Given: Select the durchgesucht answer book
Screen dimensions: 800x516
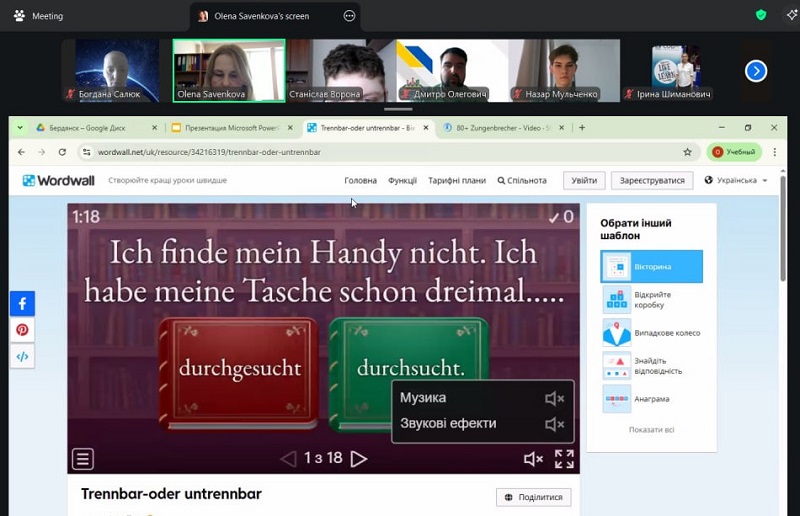Looking at the screenshot, I should click(239, 367).
